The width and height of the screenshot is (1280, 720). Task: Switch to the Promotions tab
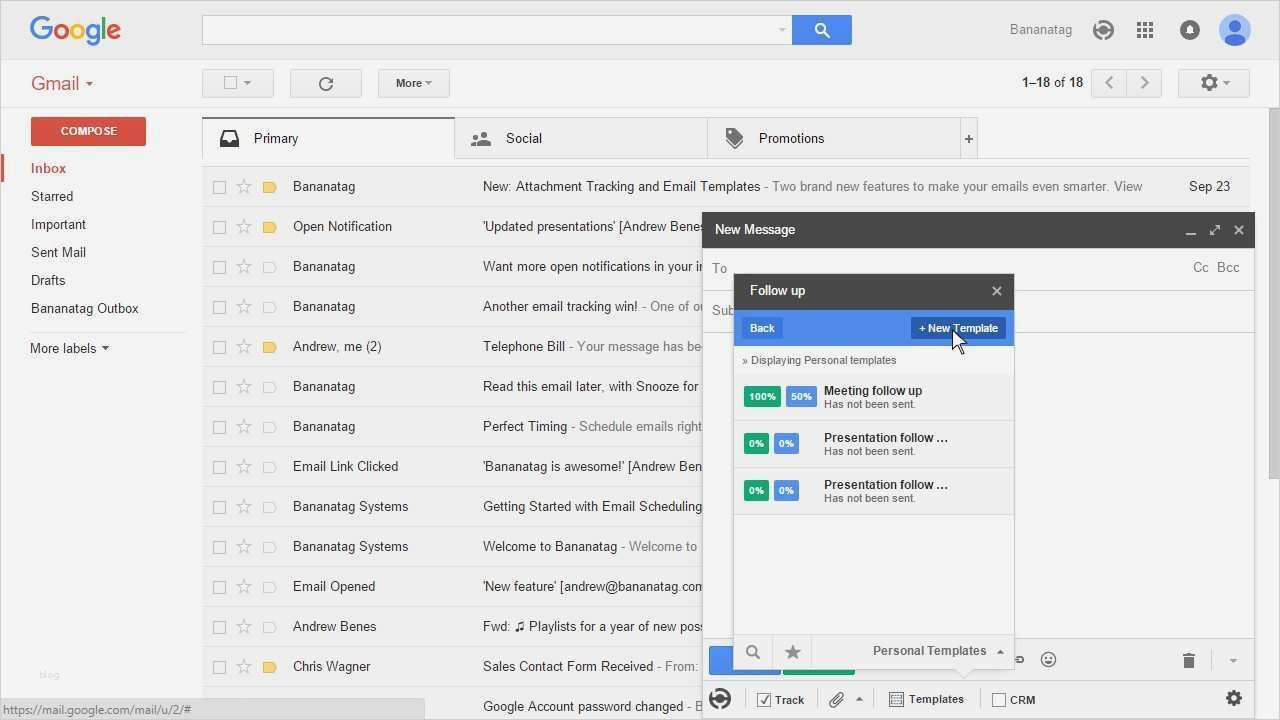click(x=790, y=138)
